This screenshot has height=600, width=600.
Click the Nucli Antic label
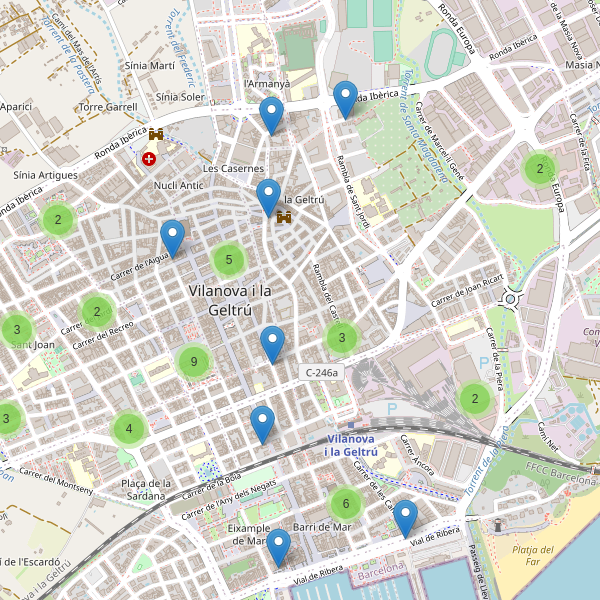point(178,186)
